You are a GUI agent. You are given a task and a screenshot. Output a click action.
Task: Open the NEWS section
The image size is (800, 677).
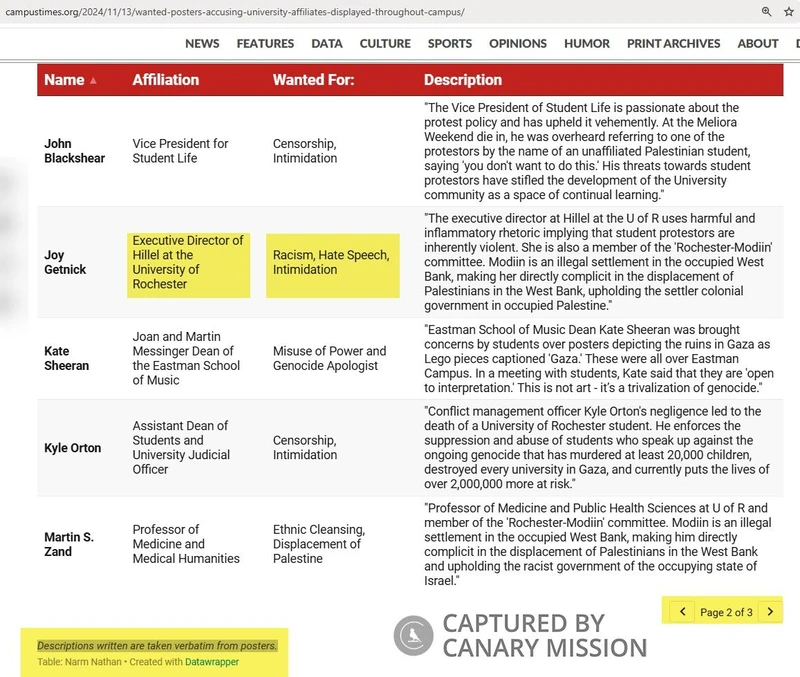(202, 44)
